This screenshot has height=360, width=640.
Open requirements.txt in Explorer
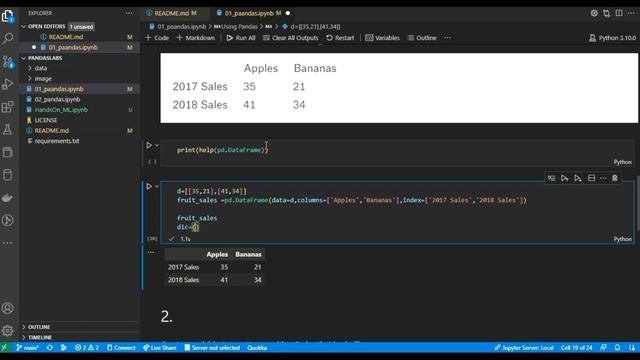click(57, 141)
